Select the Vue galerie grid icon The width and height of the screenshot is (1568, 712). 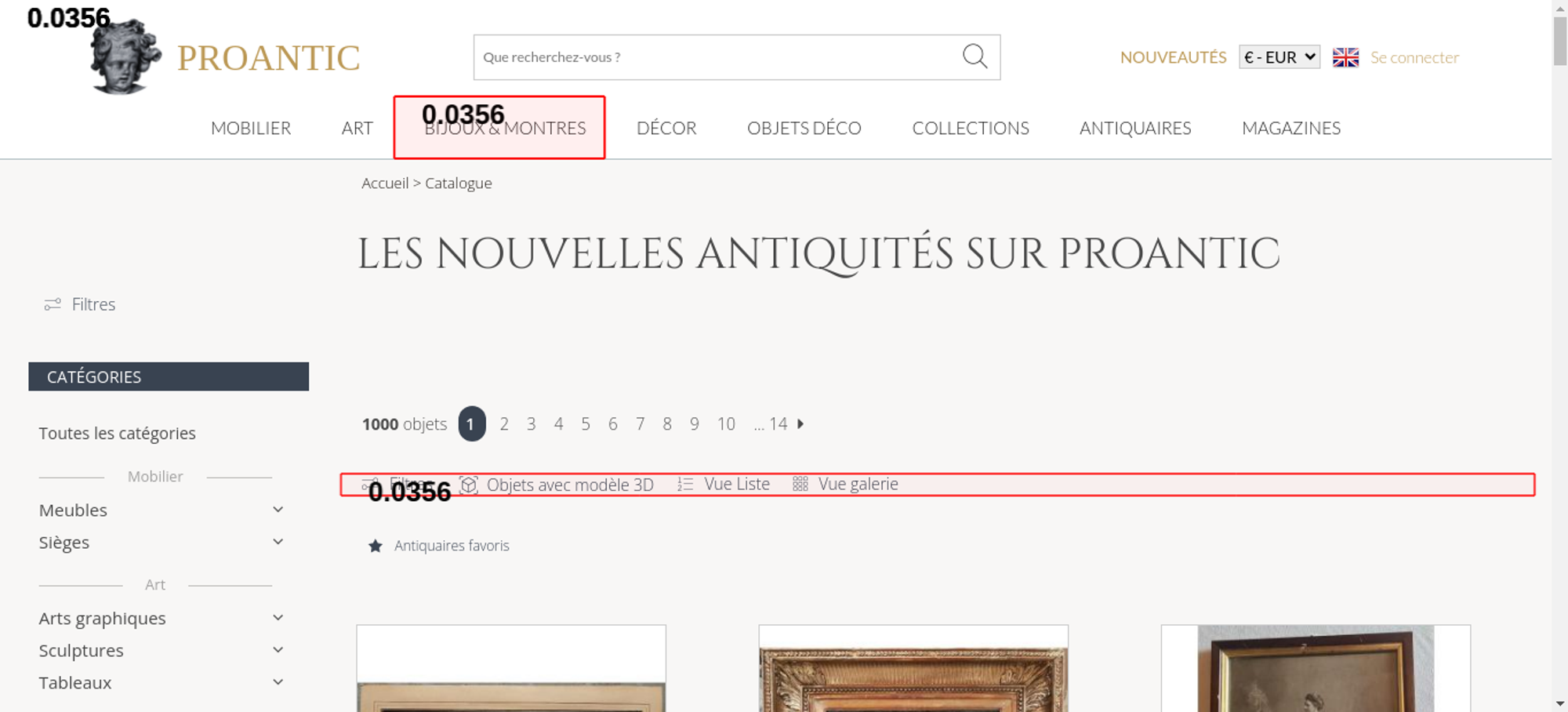tap(800, 485)
